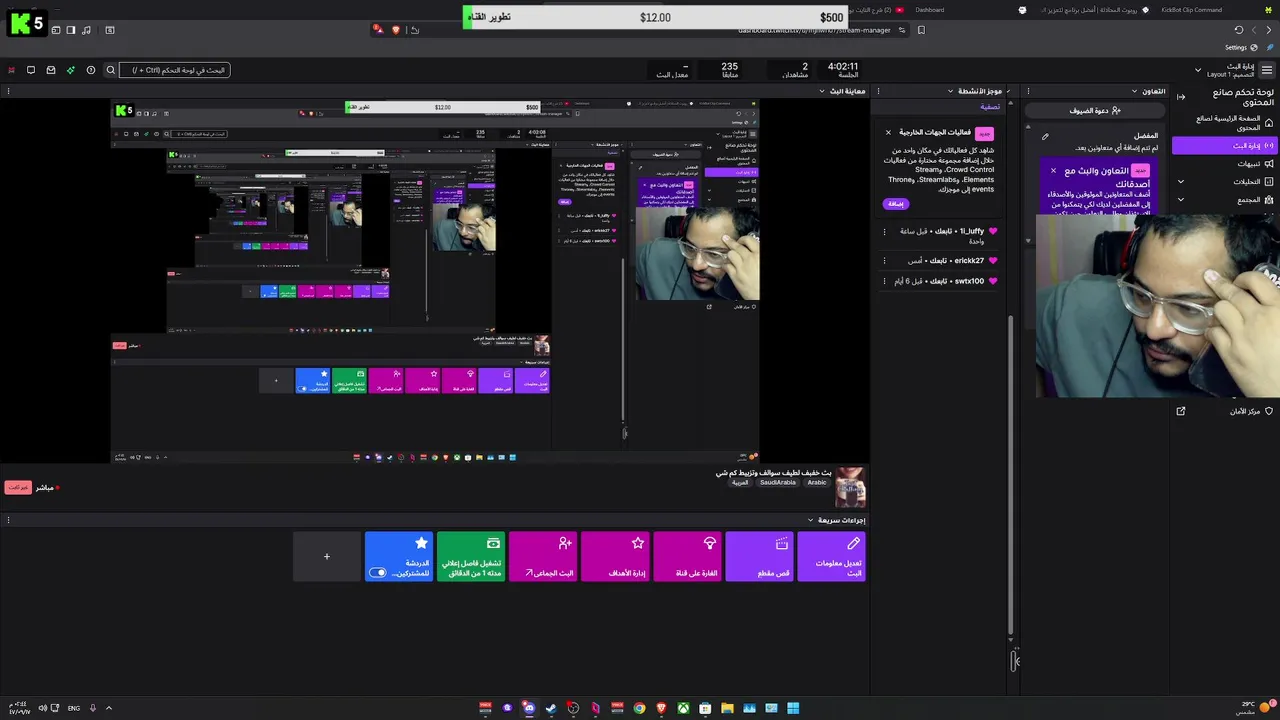The image size is (1280, 720).
Task: Open Xbox app from the taskbar
Action: (x=683, y=708)
